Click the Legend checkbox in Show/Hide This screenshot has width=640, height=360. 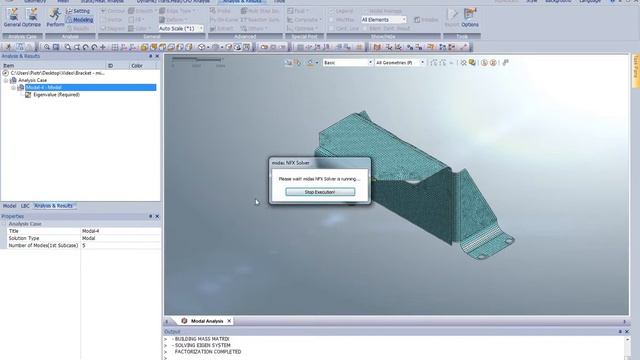(x=331, y=11)
